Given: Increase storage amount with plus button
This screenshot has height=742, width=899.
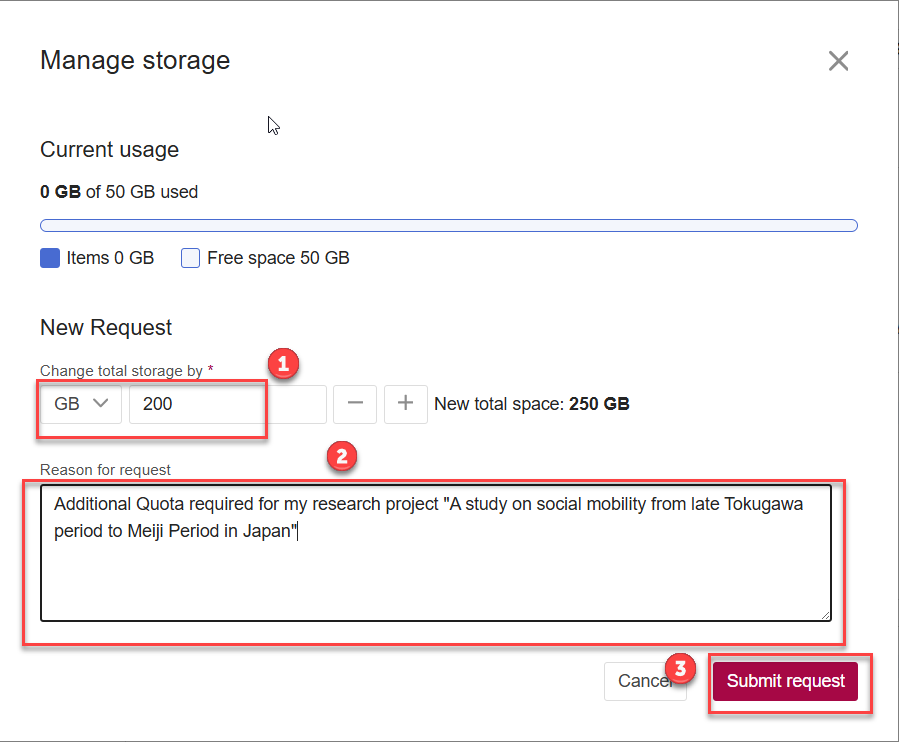Looking at the screenshot, I should [x=405, y=404].
